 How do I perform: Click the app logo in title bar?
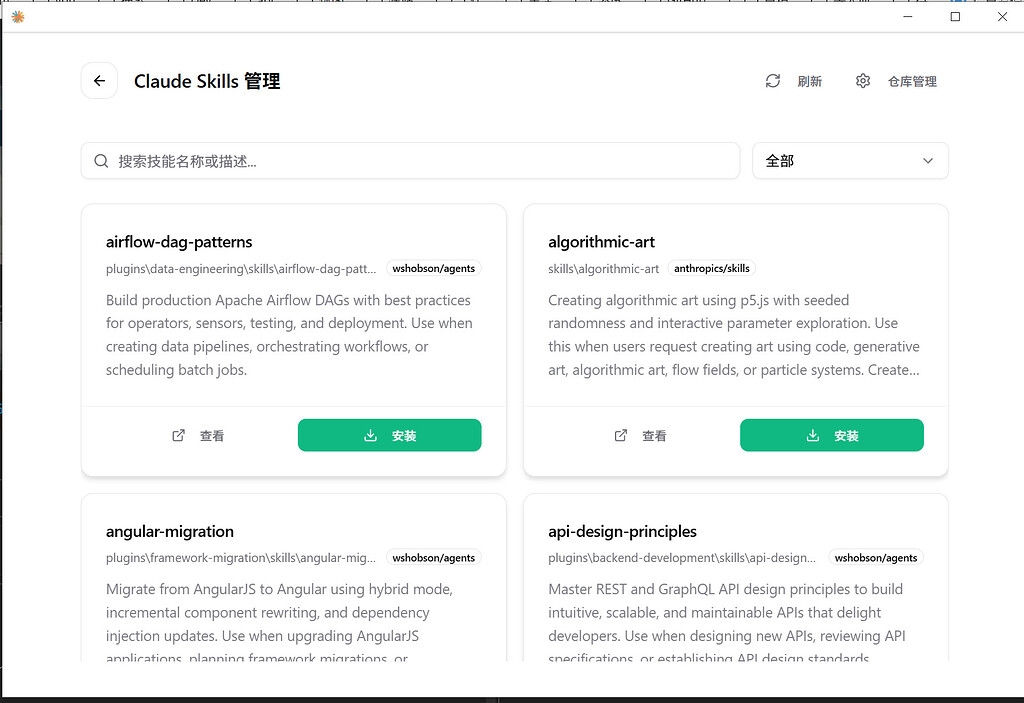point(18,16)
